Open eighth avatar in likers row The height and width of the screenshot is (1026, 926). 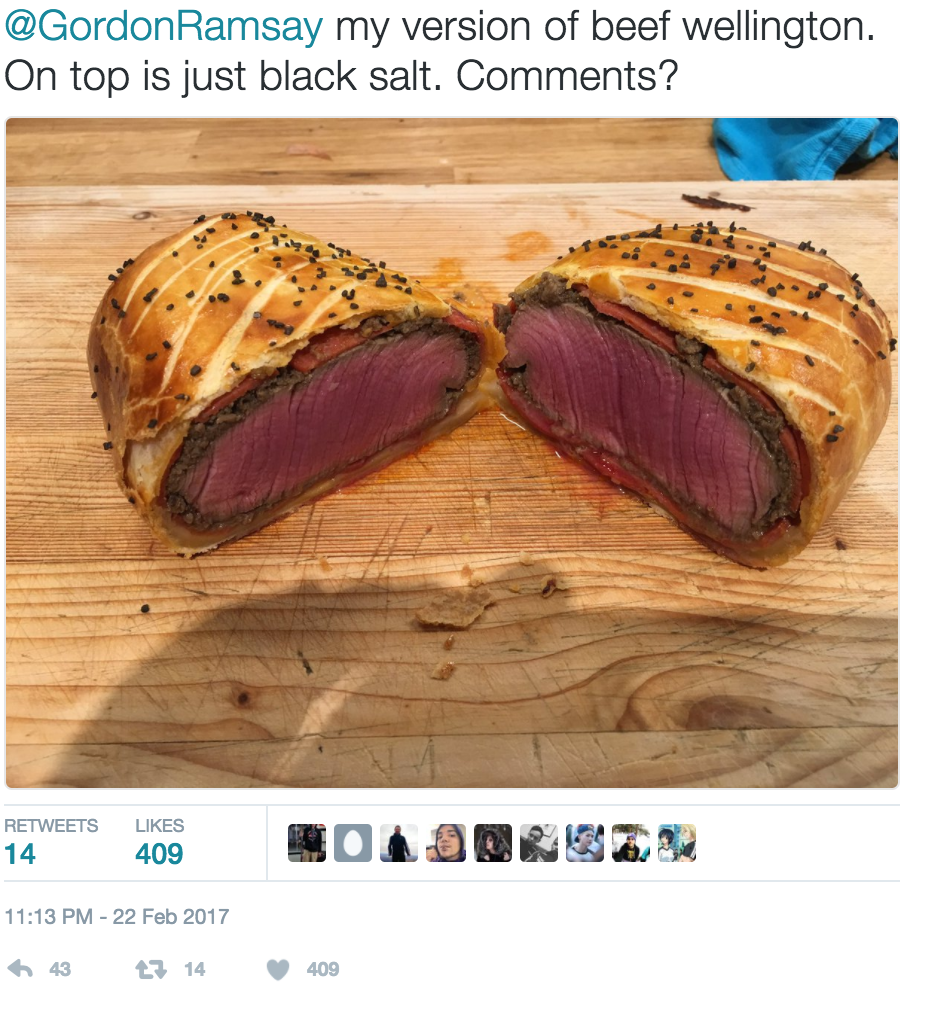pyautogui.click(x=630, y=843)
